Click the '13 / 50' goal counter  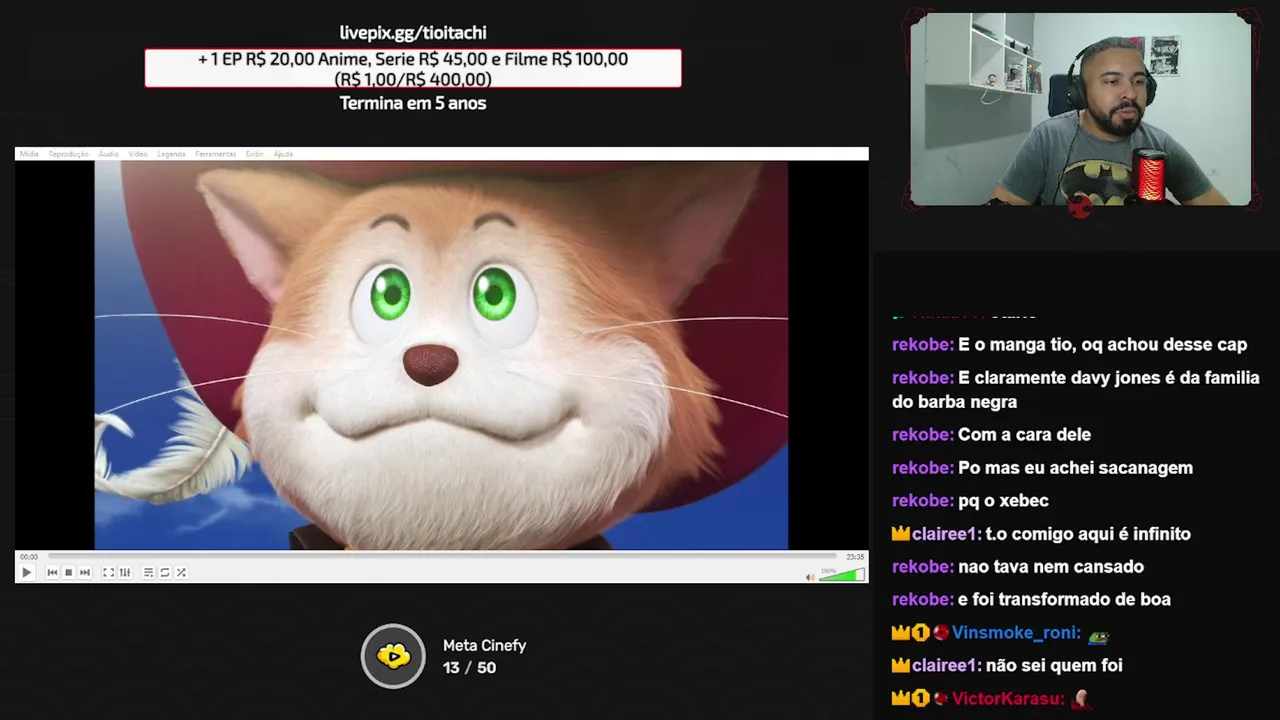[469, 668]
